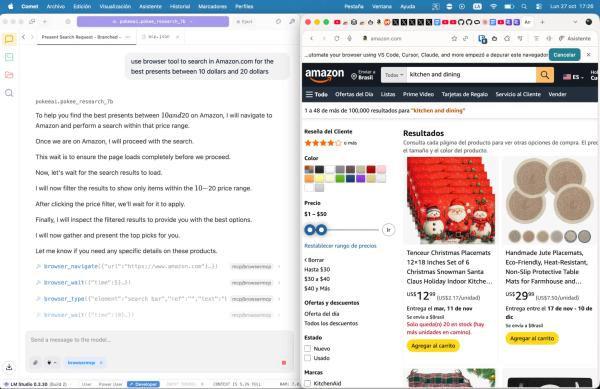This screenshot has width=600, height=389.
Task: Add Tenceur Christmas Placemats to cart
Action: (433, 346)
